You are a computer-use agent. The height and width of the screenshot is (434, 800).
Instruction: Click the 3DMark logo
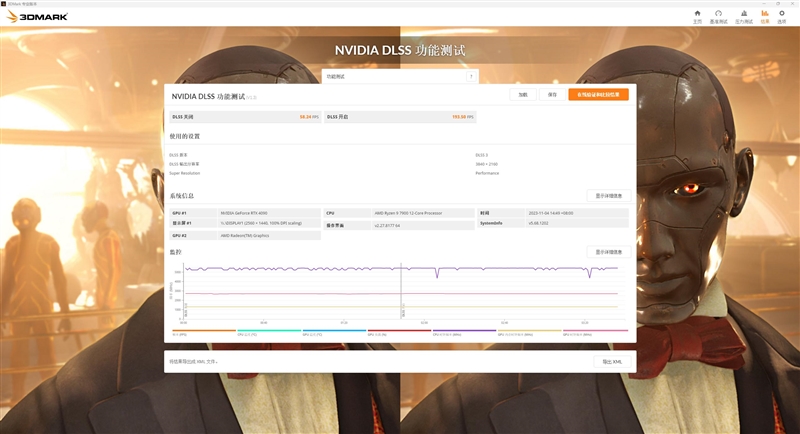(x=37, y=16)
